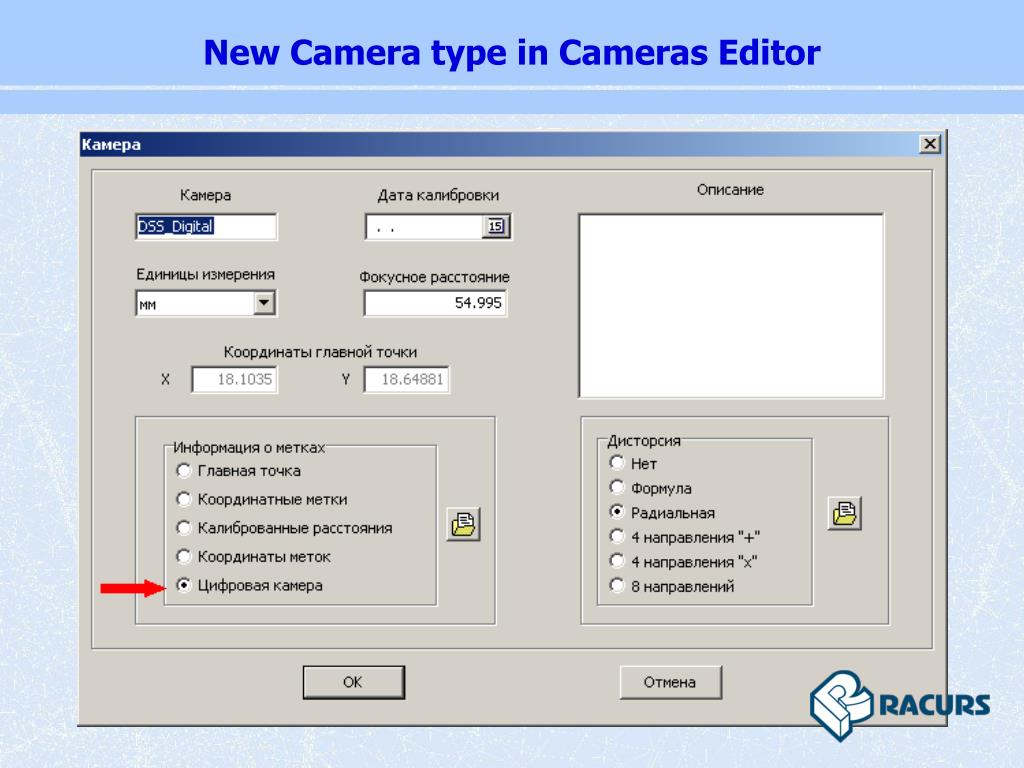Screen dimensions: 1024x768
Task: Select Радиальная distortion radio button
Action: click(x=617, y=512)
